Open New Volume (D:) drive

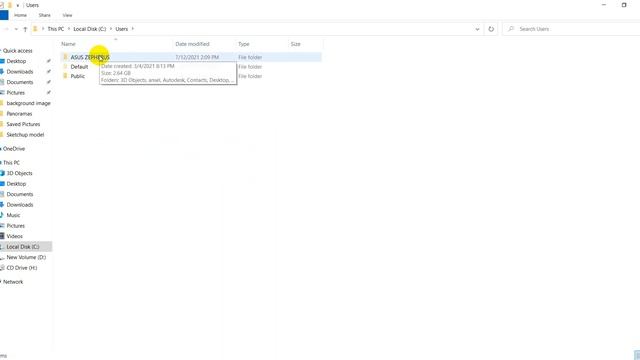point(26,257)
